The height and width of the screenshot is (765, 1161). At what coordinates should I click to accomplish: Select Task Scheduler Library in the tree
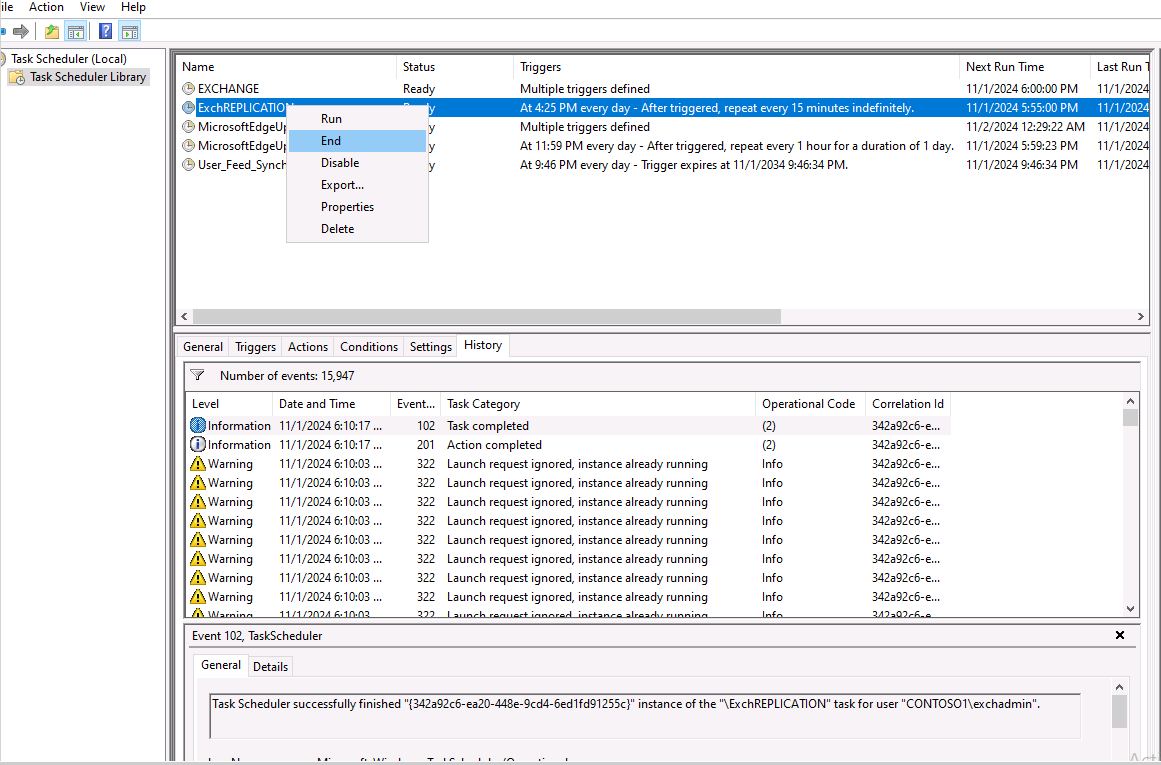coord(88,77)
